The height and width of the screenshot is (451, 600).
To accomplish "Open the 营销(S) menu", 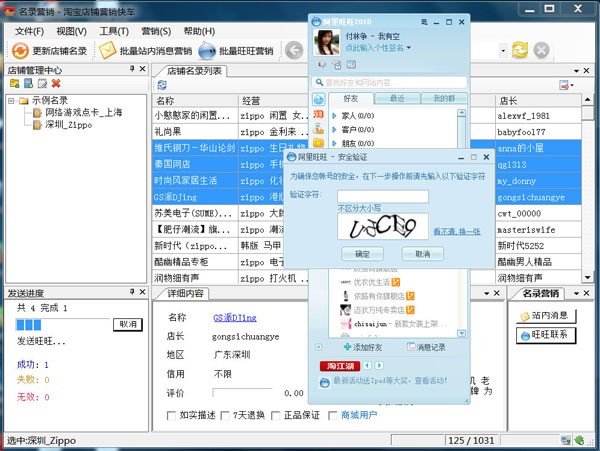I will click(156, 31).
